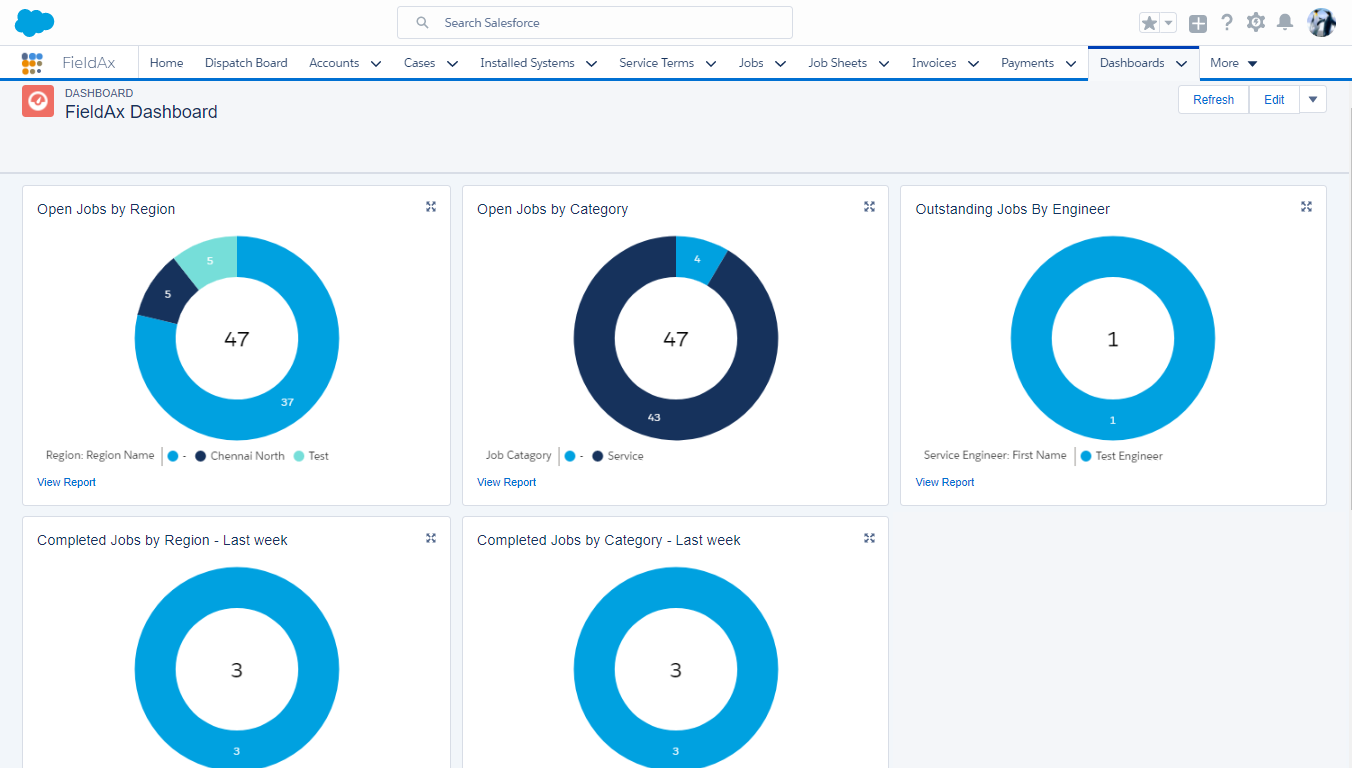1352x768 pixels.
Task: Favorite this page using the star icon
Action: click(x=1148, y=21)
